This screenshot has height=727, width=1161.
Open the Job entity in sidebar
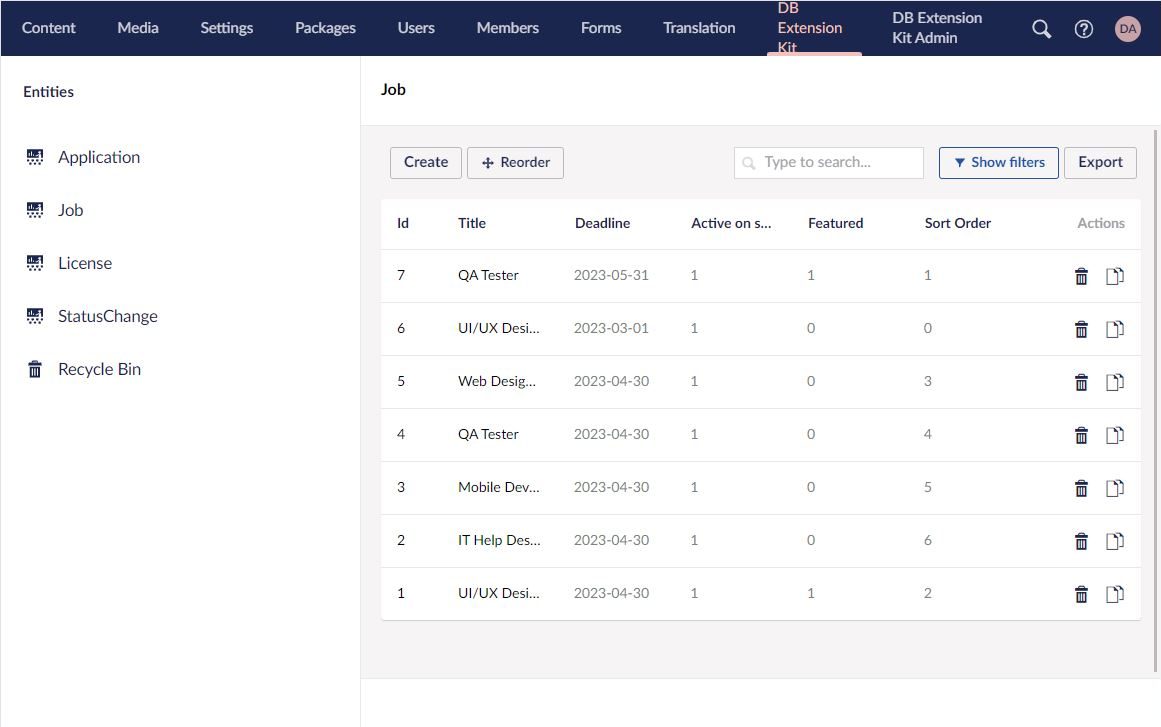pyautogui.click(x=70, y=210)
